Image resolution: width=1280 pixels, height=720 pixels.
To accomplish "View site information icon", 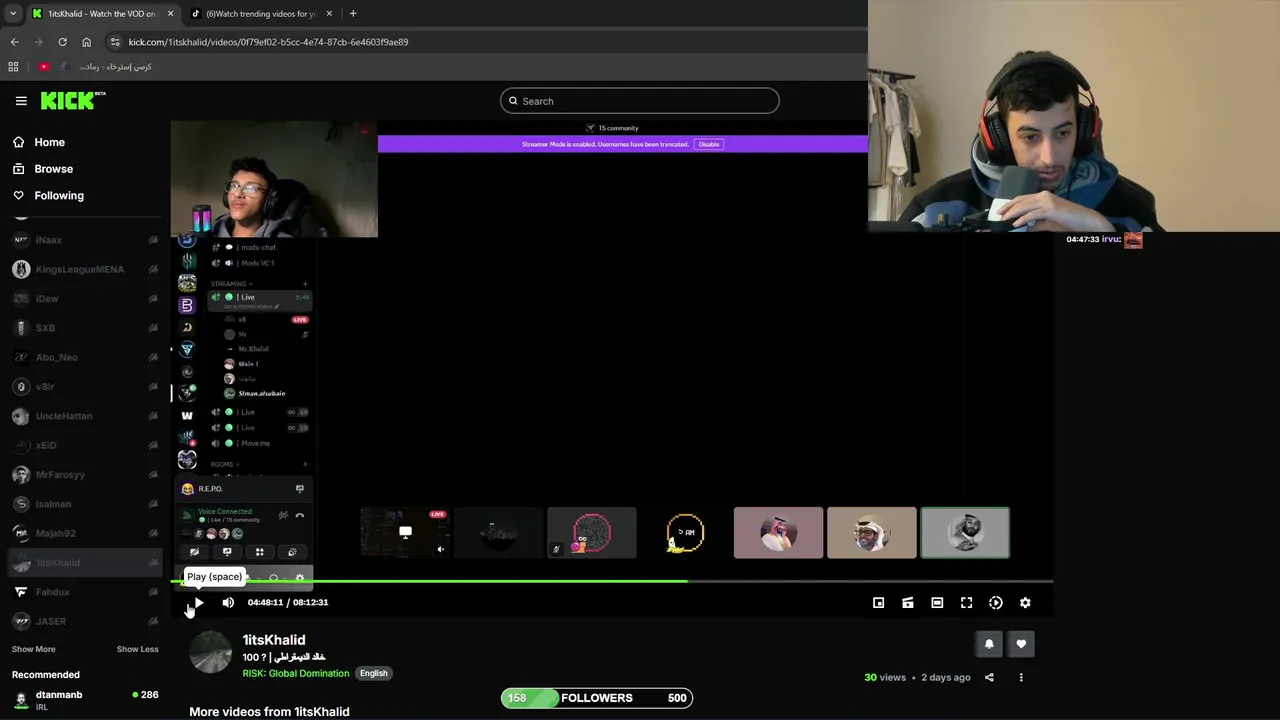I will 115,42.
